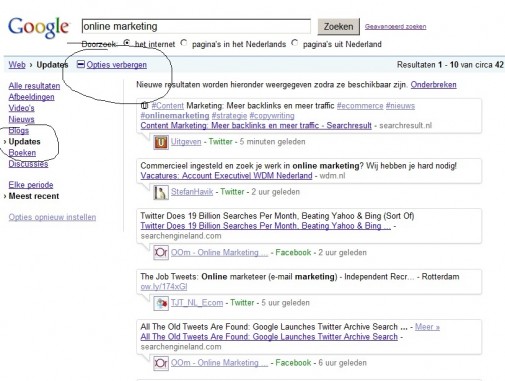Click OOm avatar icon on 6 uur geleden post

point(161,363)
